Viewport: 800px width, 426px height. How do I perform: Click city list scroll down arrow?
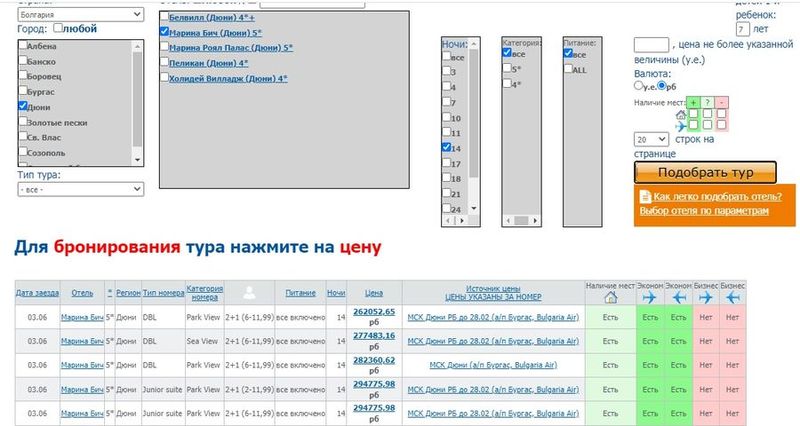coord(137,160)
